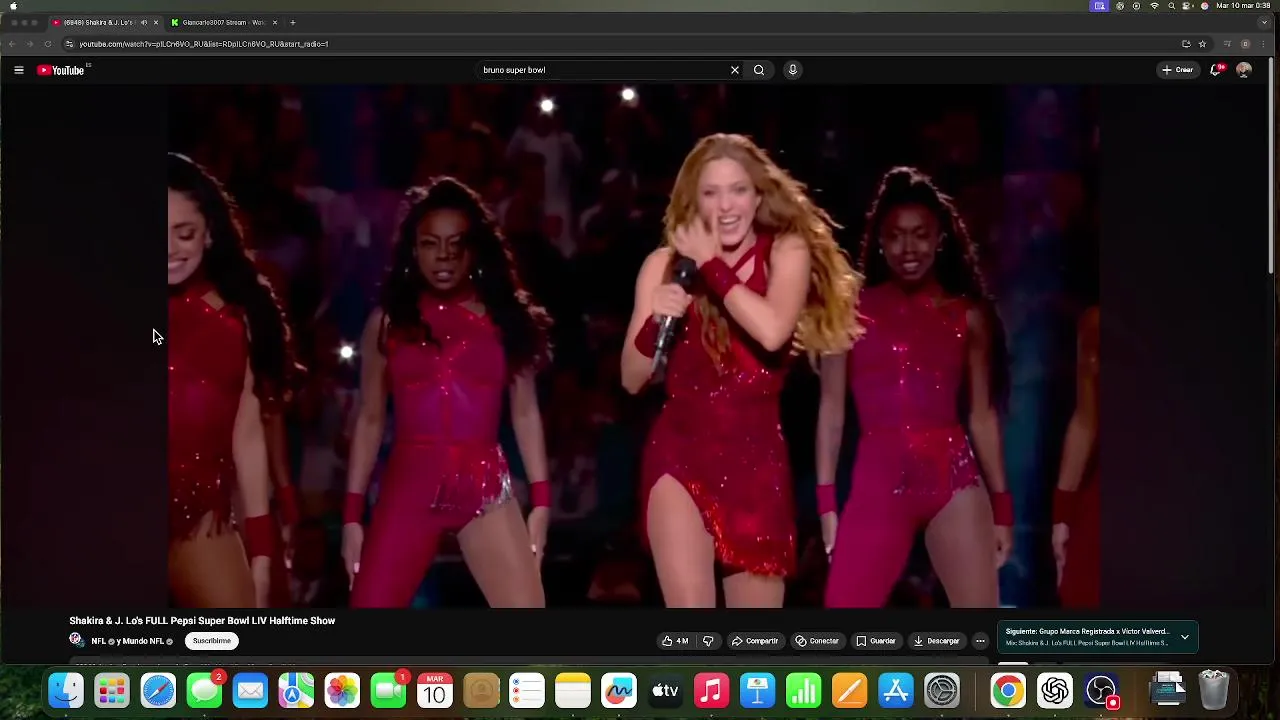Expand Chrome's tab search dropdown

pos(1264,22)
